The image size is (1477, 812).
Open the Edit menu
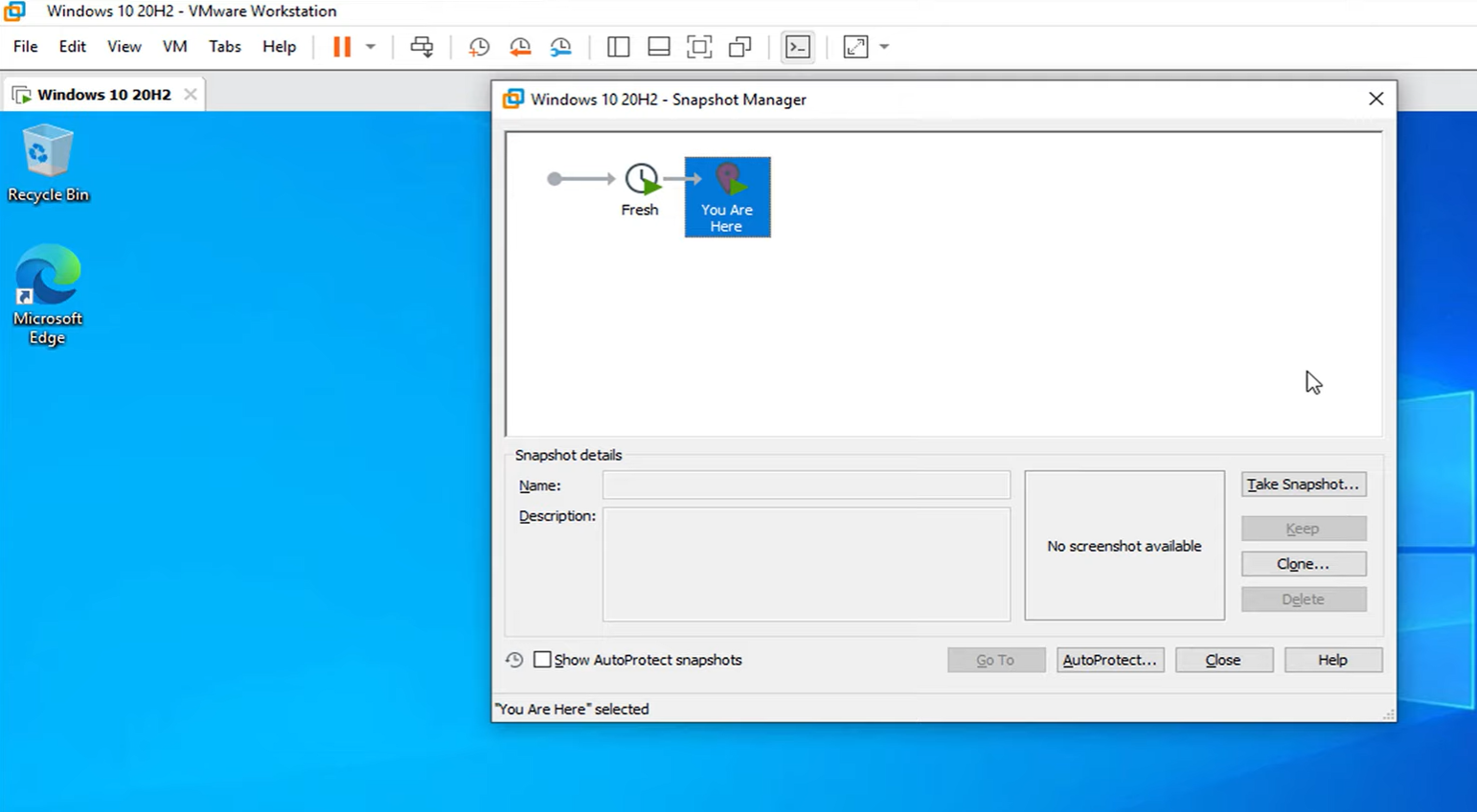coord(72,46)
